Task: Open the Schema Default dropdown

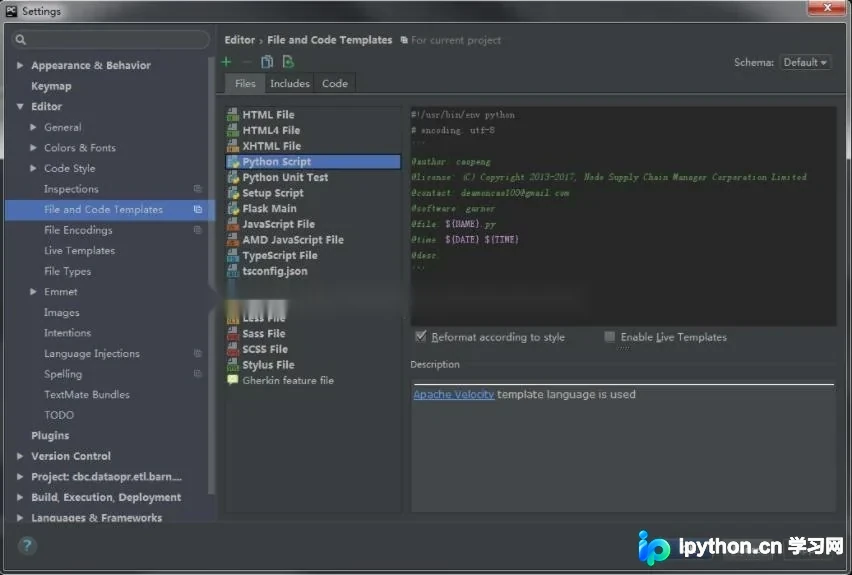Action: 805,62
